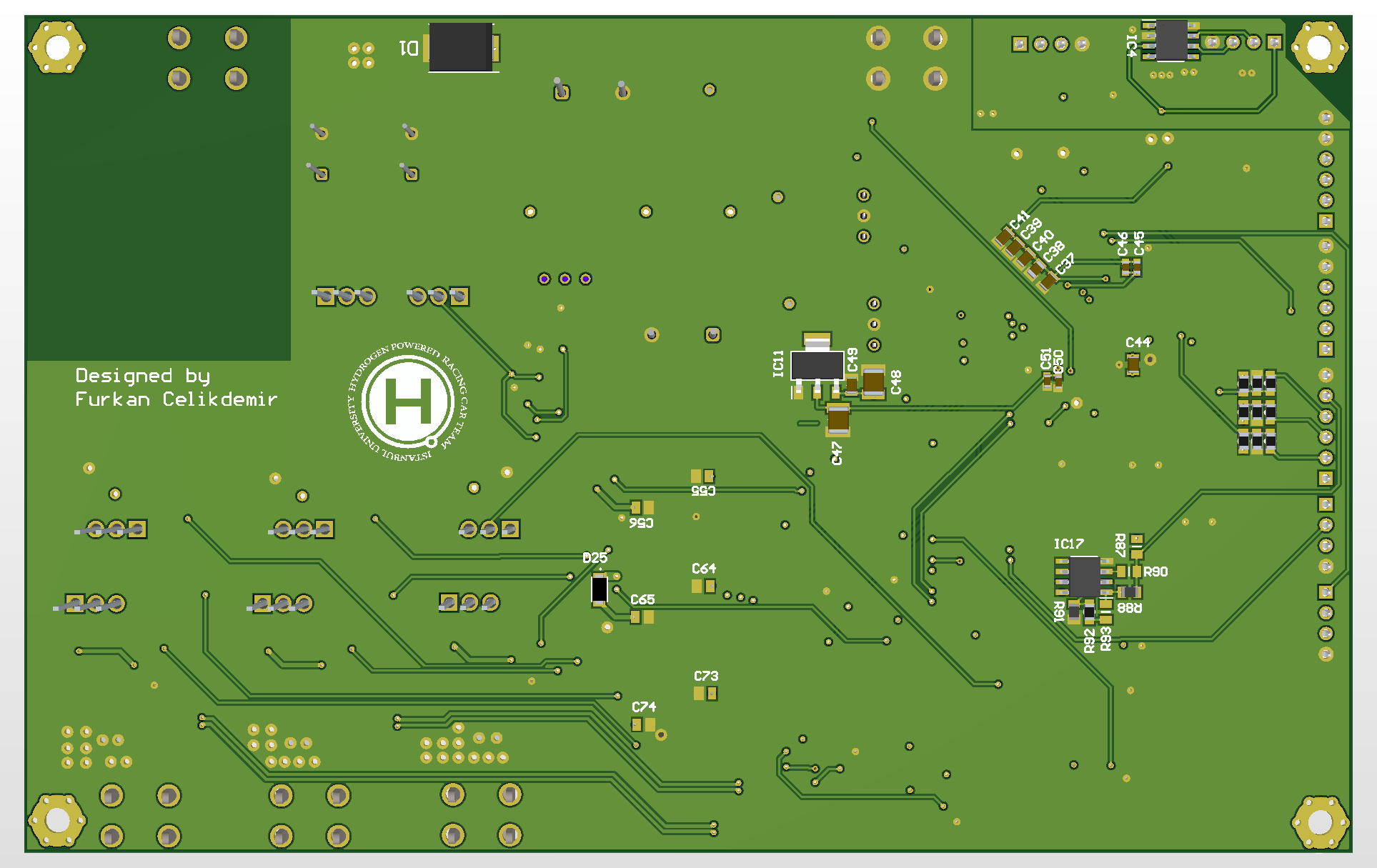Select the C74 component label
1377x868 pixels.
tap(643, 709)
